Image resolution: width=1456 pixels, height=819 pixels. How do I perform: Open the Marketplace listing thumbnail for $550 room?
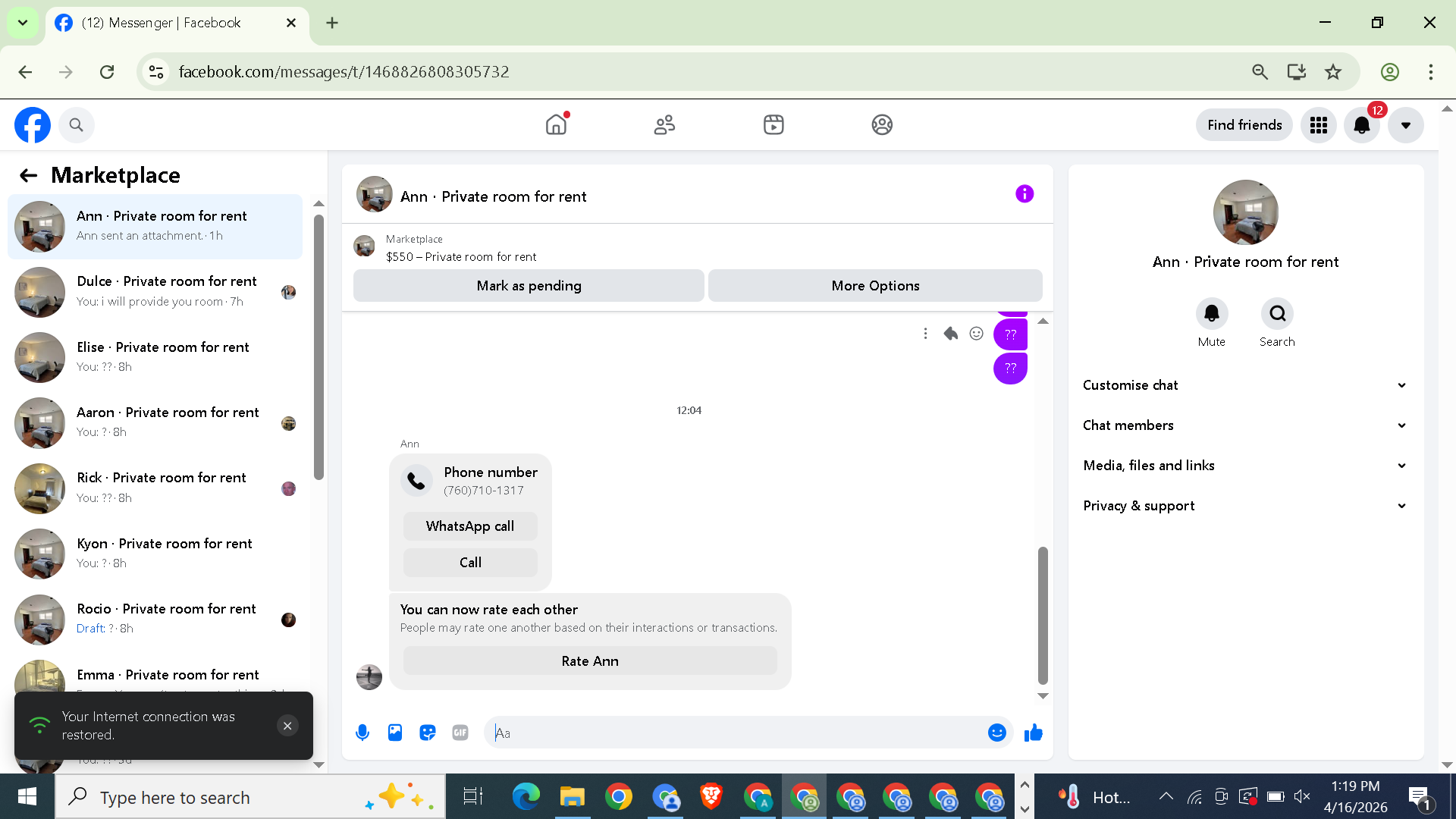365,246
